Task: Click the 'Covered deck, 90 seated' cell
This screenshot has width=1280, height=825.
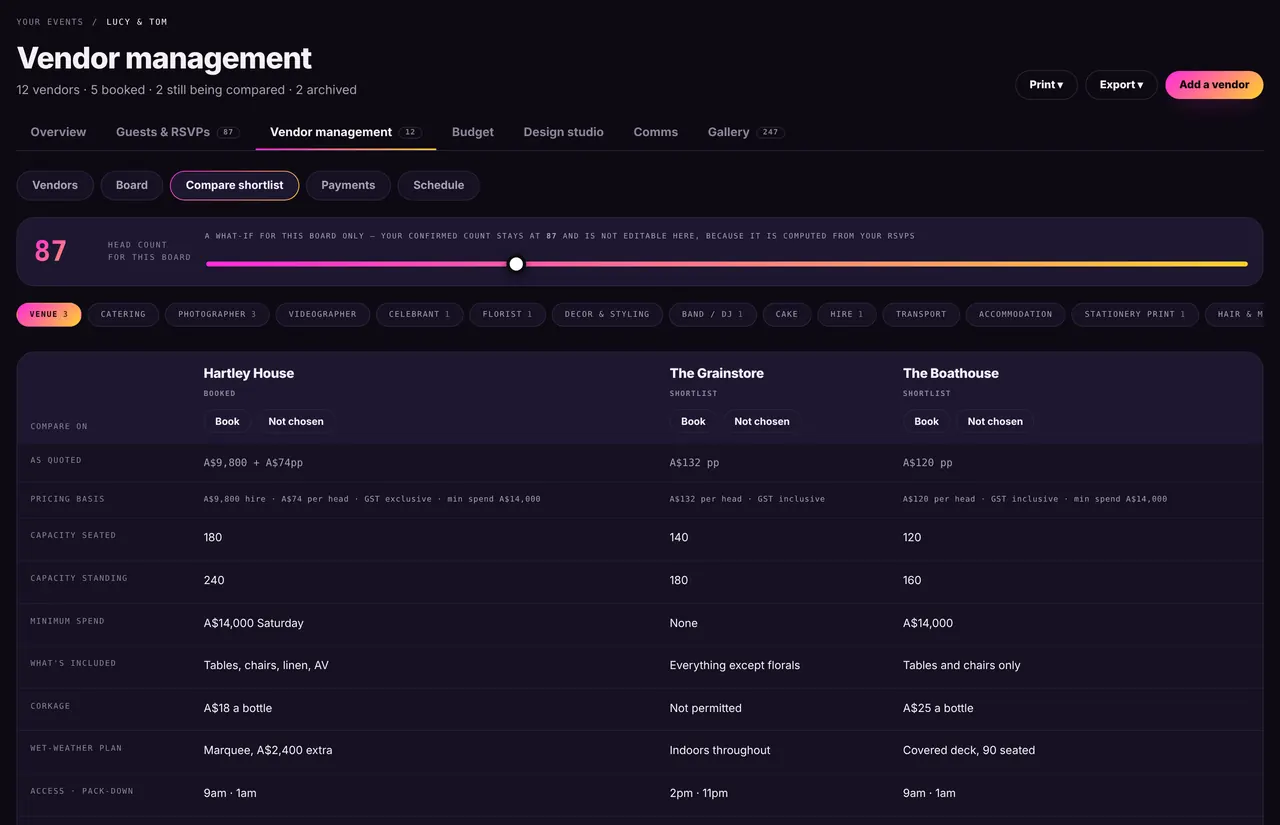Action: (969, 750)
